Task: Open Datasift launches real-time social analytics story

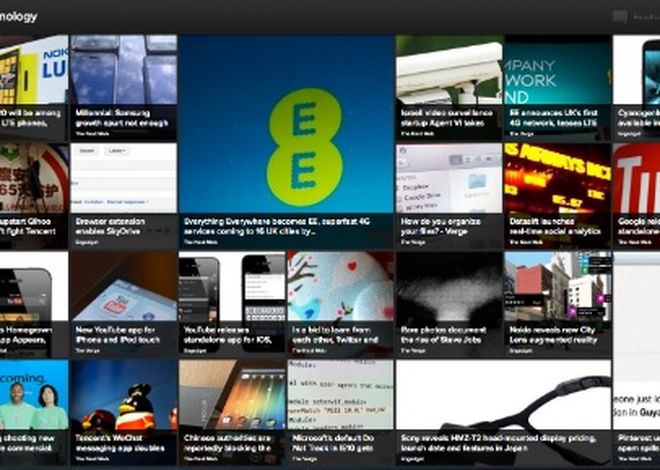Action: (x=558, y=196)
